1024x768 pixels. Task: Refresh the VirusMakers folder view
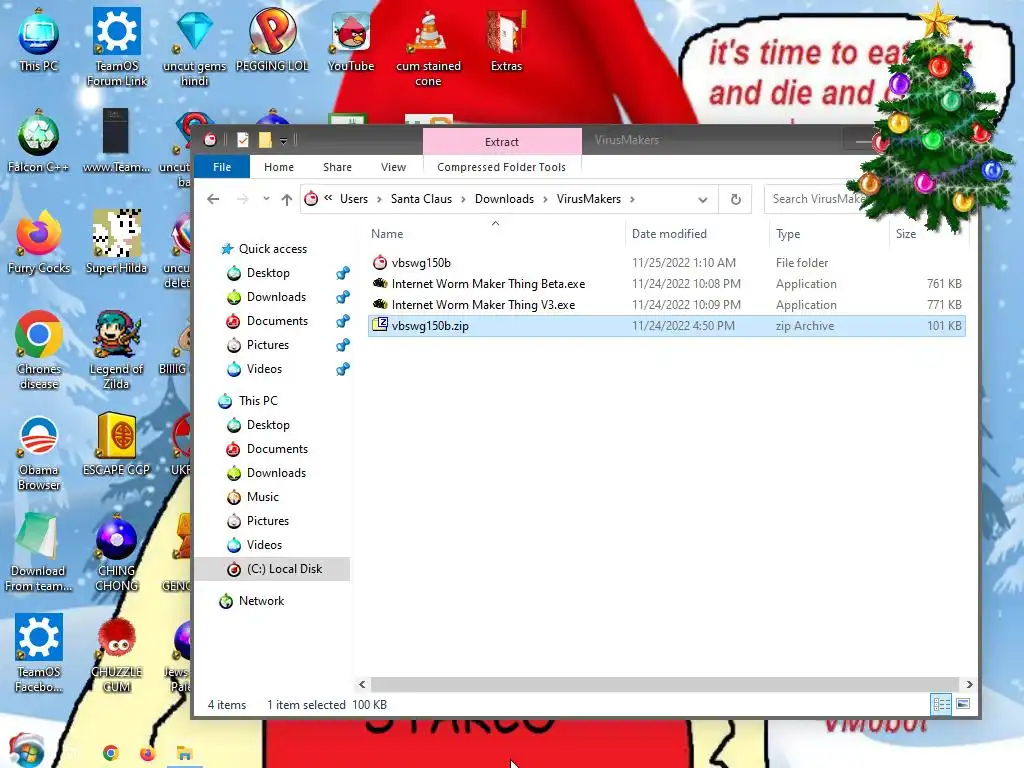click(735, 199)
